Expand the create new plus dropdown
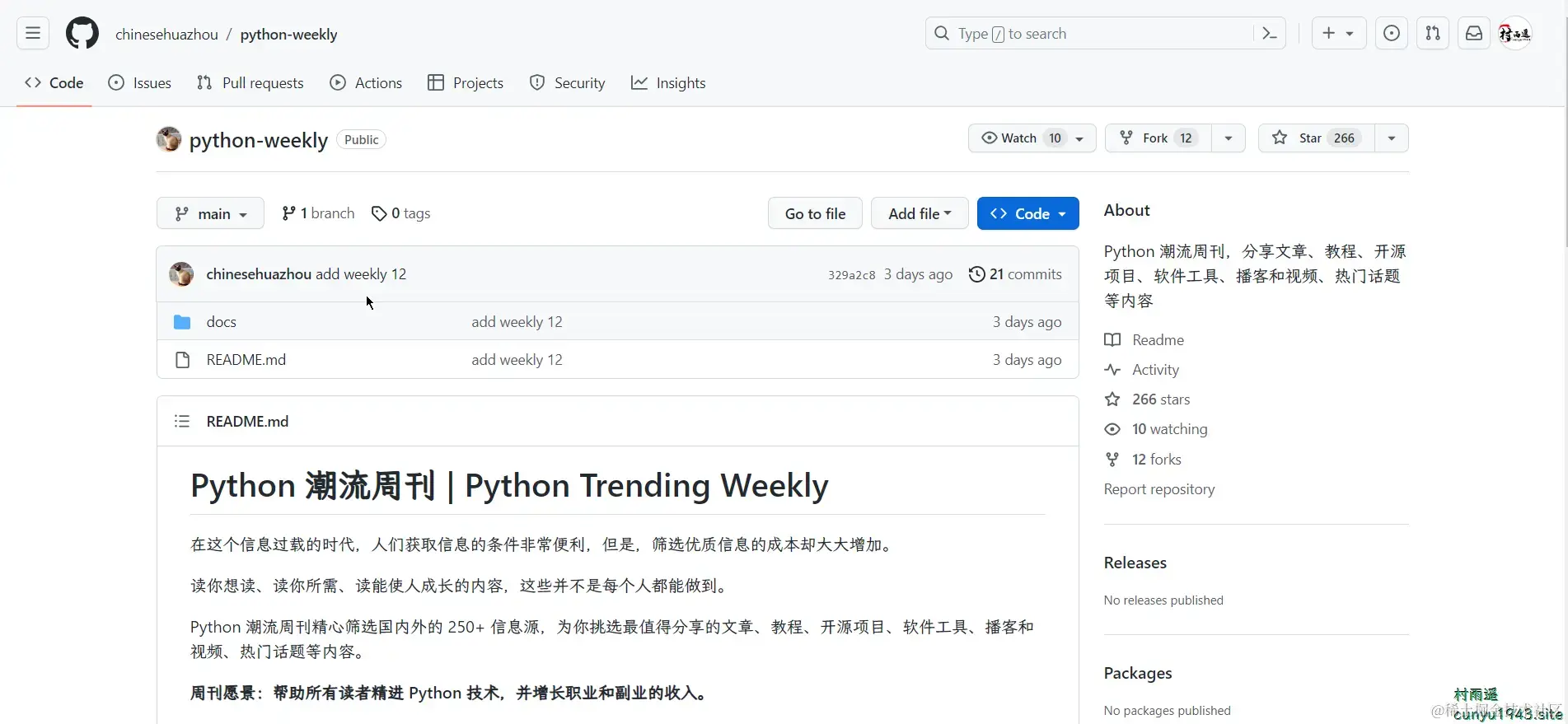Image resolution: width=1568 pixels, height=724 pixels. point(1338,34)
